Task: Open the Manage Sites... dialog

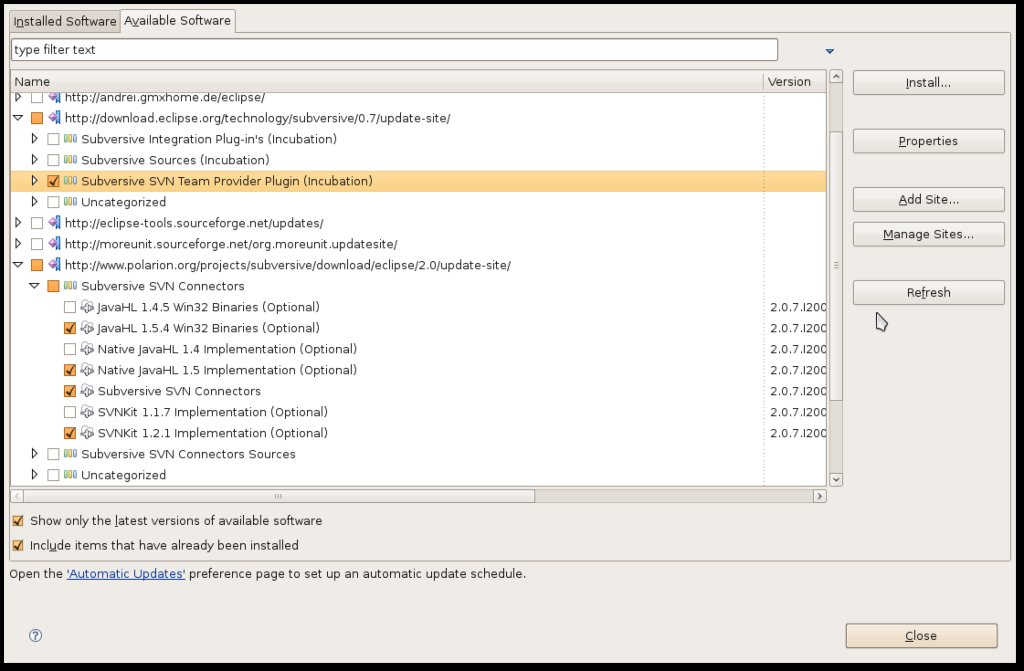Action: [928, 235]
